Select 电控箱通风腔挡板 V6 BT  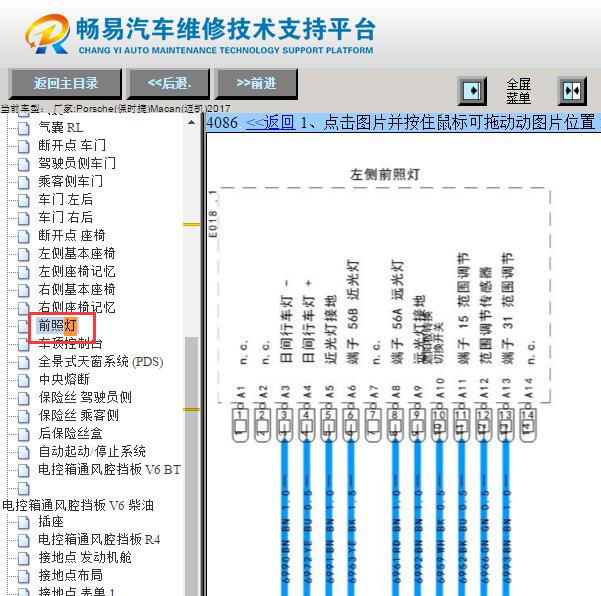[x=109, y=470]
